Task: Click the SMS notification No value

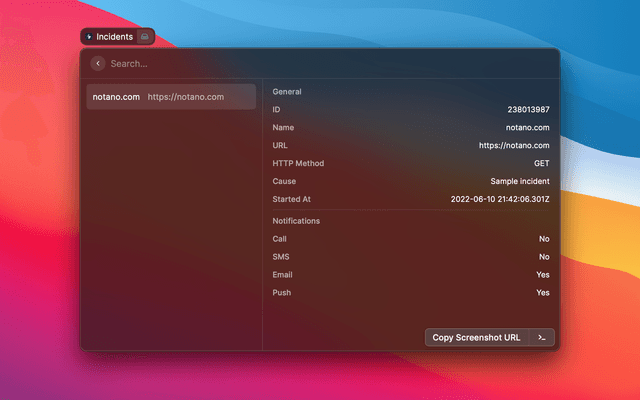Action: click(x=543, y=257)
